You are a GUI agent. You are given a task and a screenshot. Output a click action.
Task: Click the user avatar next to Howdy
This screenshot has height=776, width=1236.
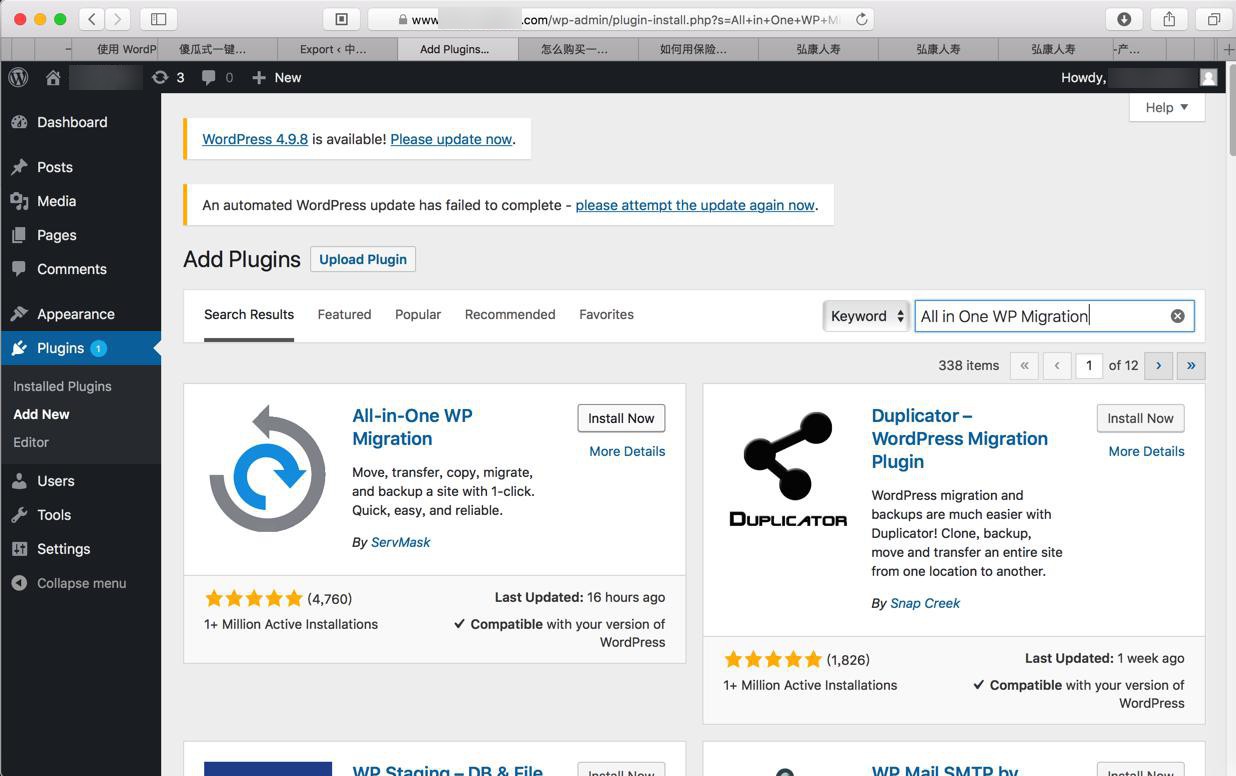(1209, 77)
